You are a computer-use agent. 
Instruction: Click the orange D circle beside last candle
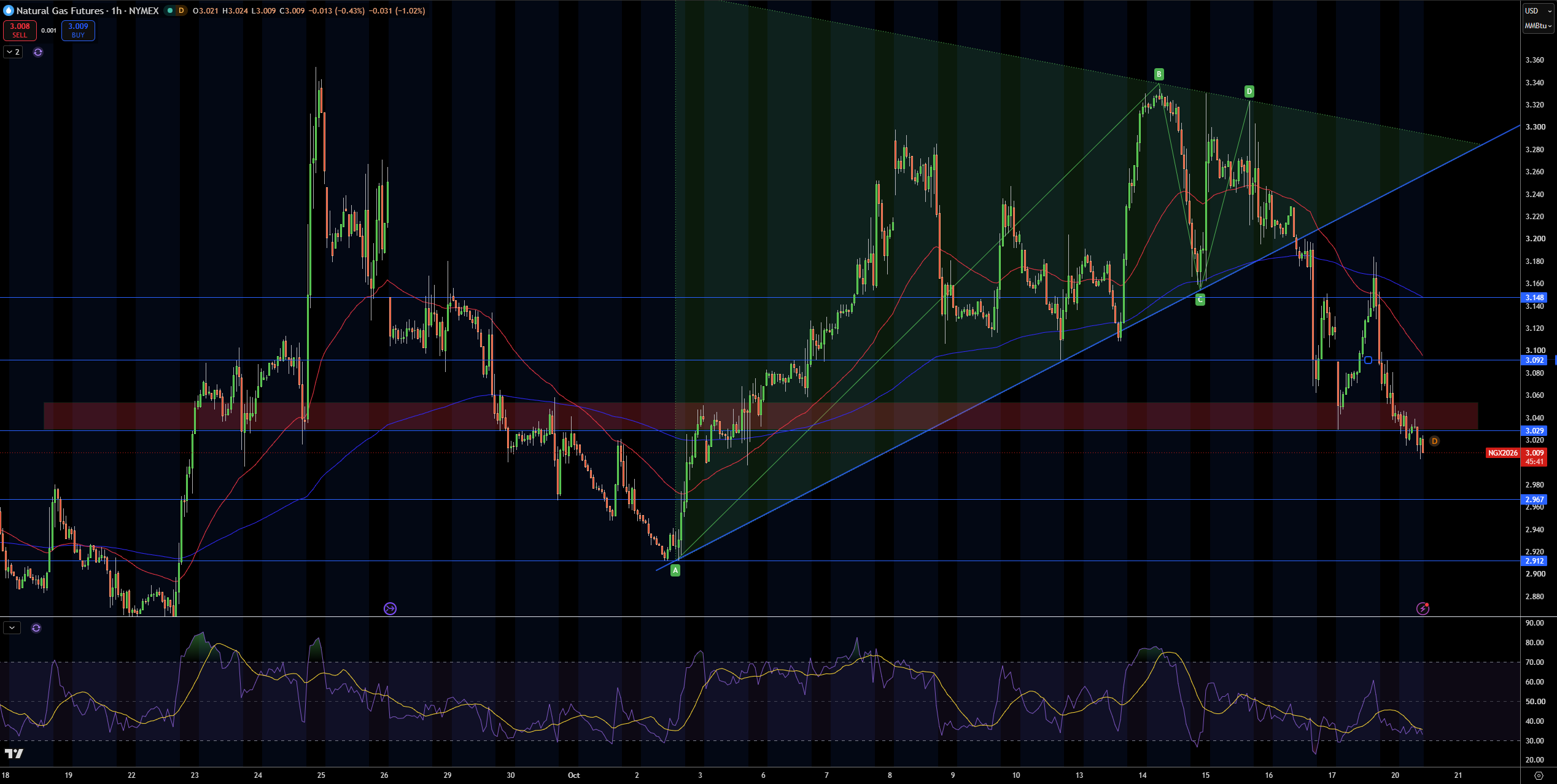(1434, 441)
